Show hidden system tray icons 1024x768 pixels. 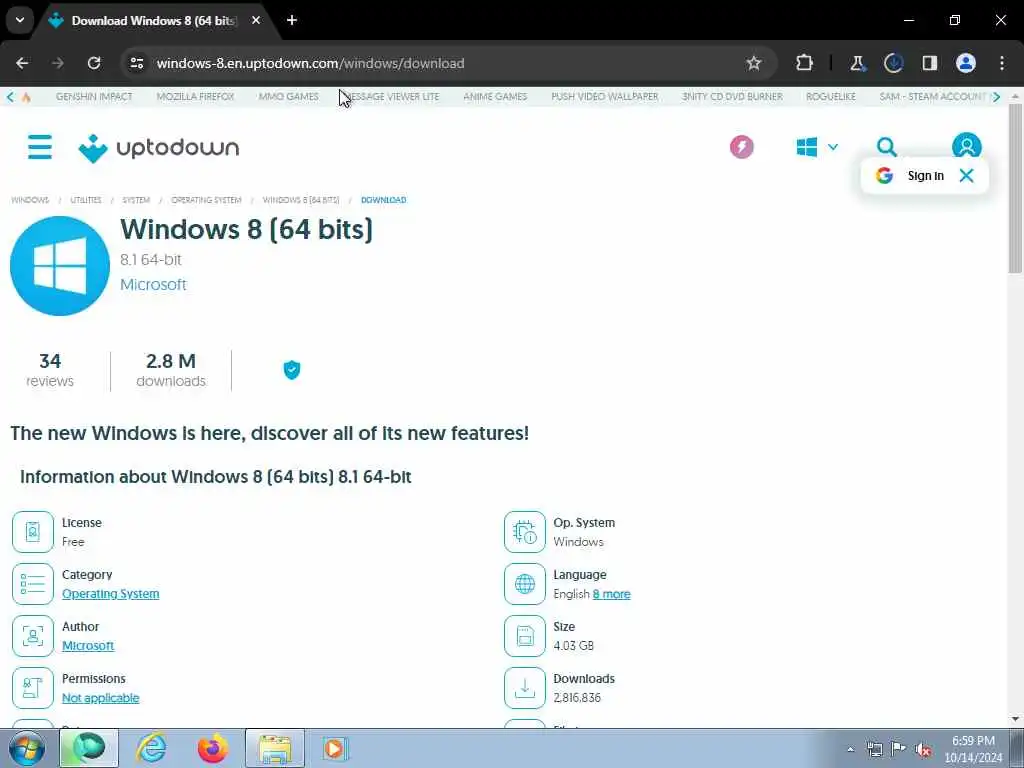[x=850, y=749]
